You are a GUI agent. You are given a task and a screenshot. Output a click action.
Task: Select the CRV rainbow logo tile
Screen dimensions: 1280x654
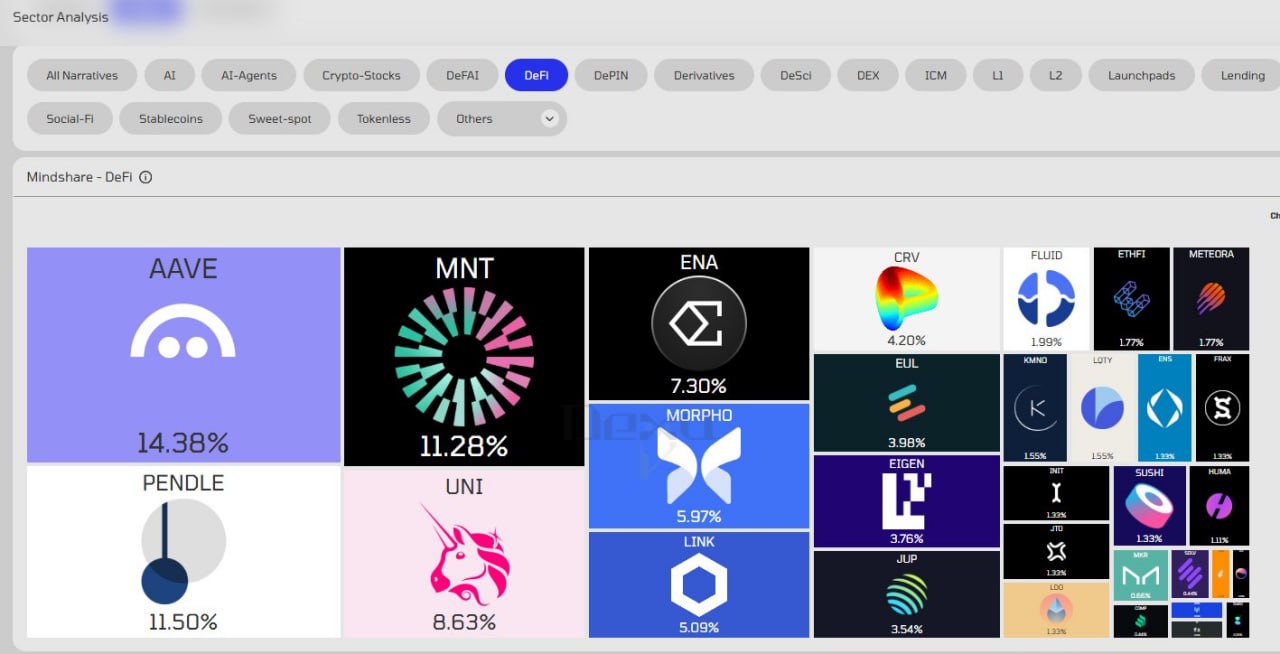pos(906,299)
